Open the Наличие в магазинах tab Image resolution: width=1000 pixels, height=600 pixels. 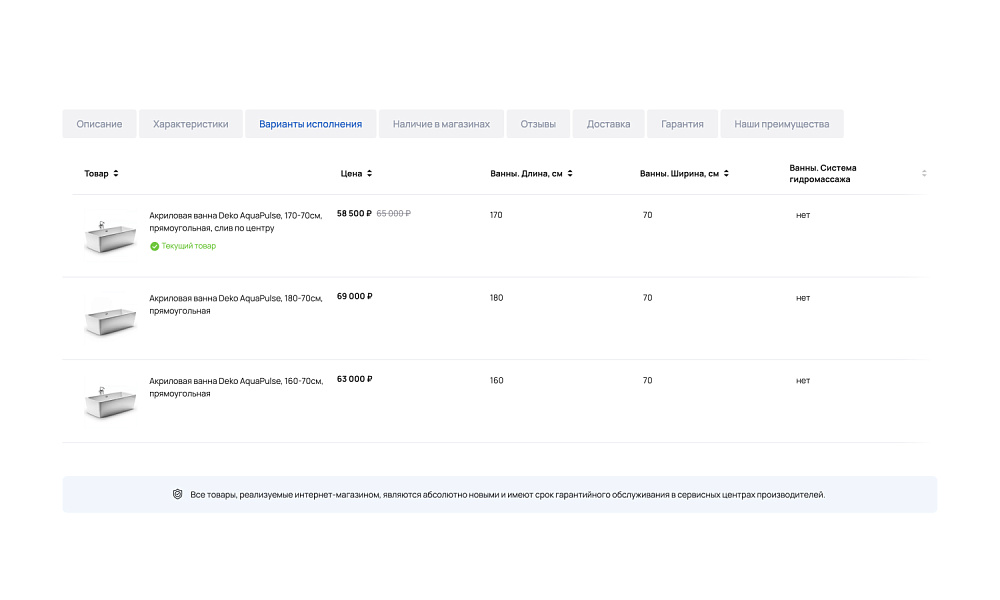[441, 124]
